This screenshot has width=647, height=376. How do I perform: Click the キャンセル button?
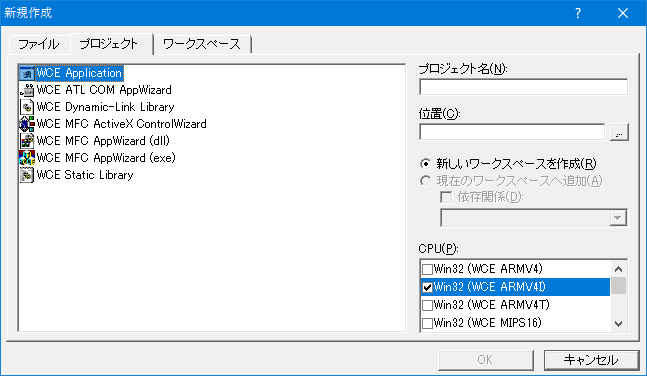point(591,360)
